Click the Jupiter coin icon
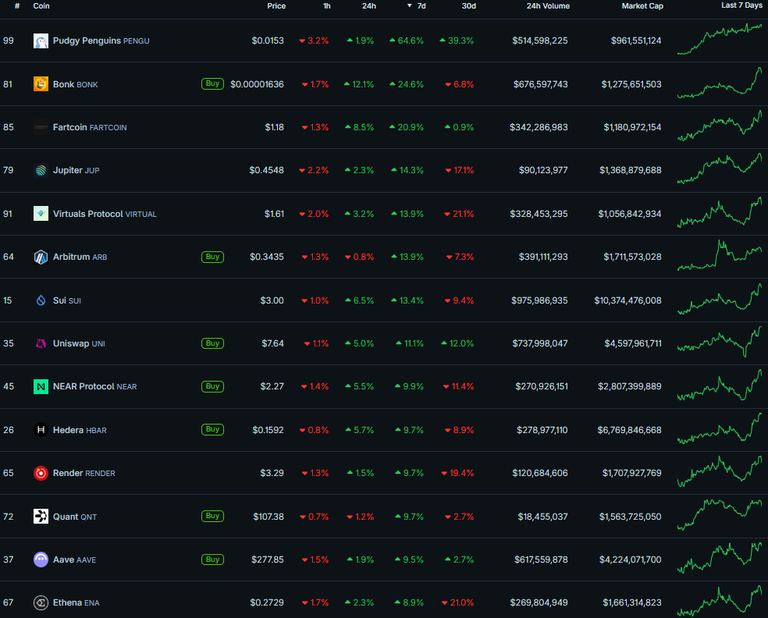The height and width of the screenshot is (618, 768). pyautogui.click(x=41, y=170)
